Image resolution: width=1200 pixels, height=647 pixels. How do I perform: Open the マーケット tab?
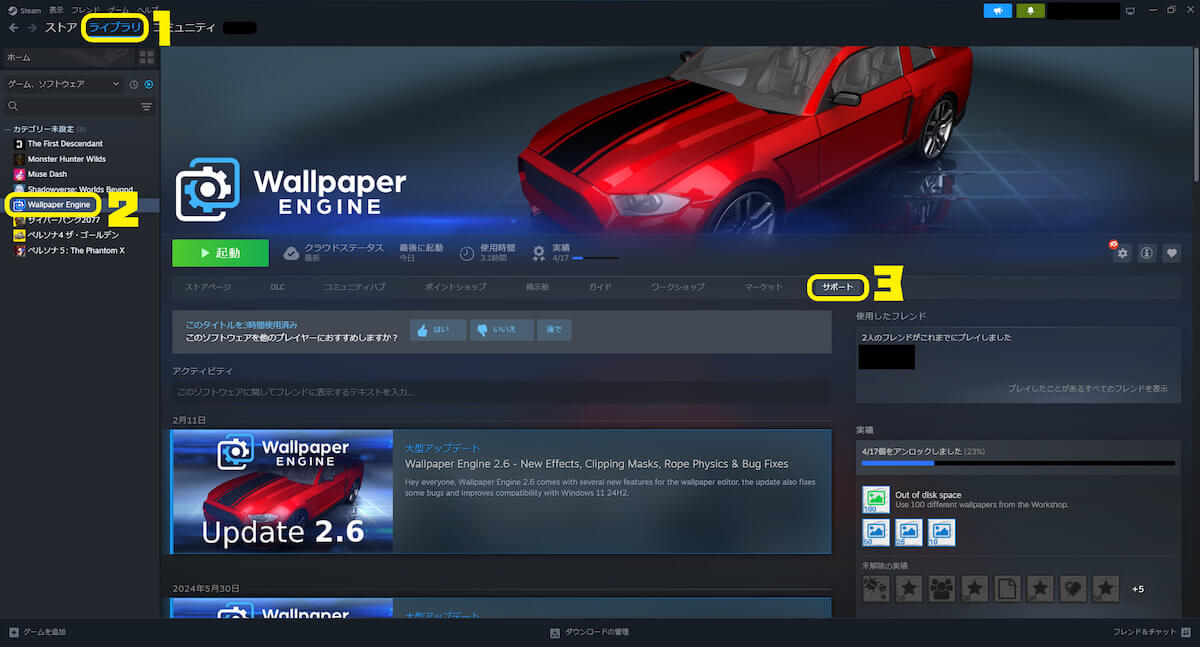point(764,287)
